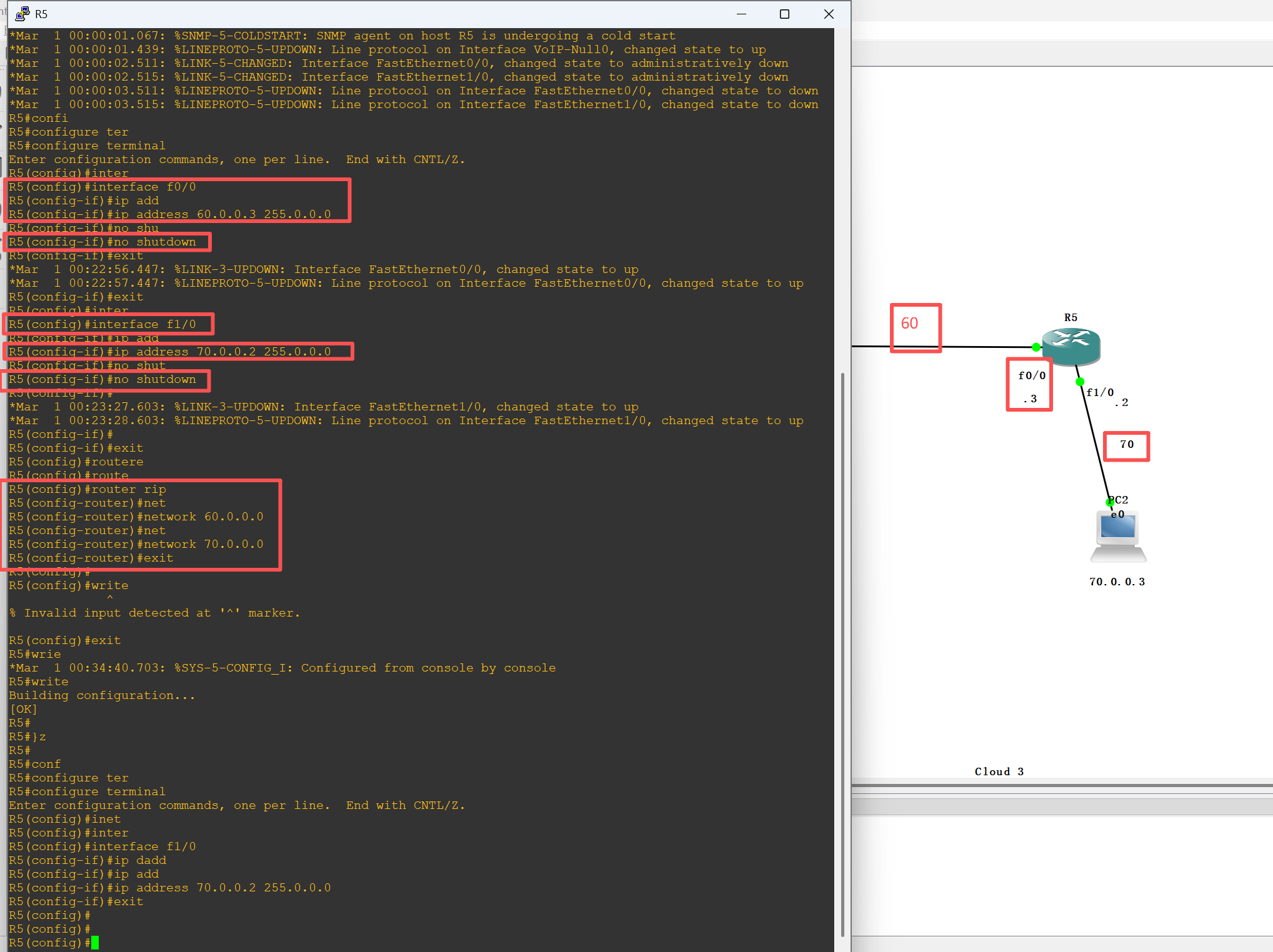Select the f0/0 interface label
1273x952 pixels.
tap(1031, 375)
